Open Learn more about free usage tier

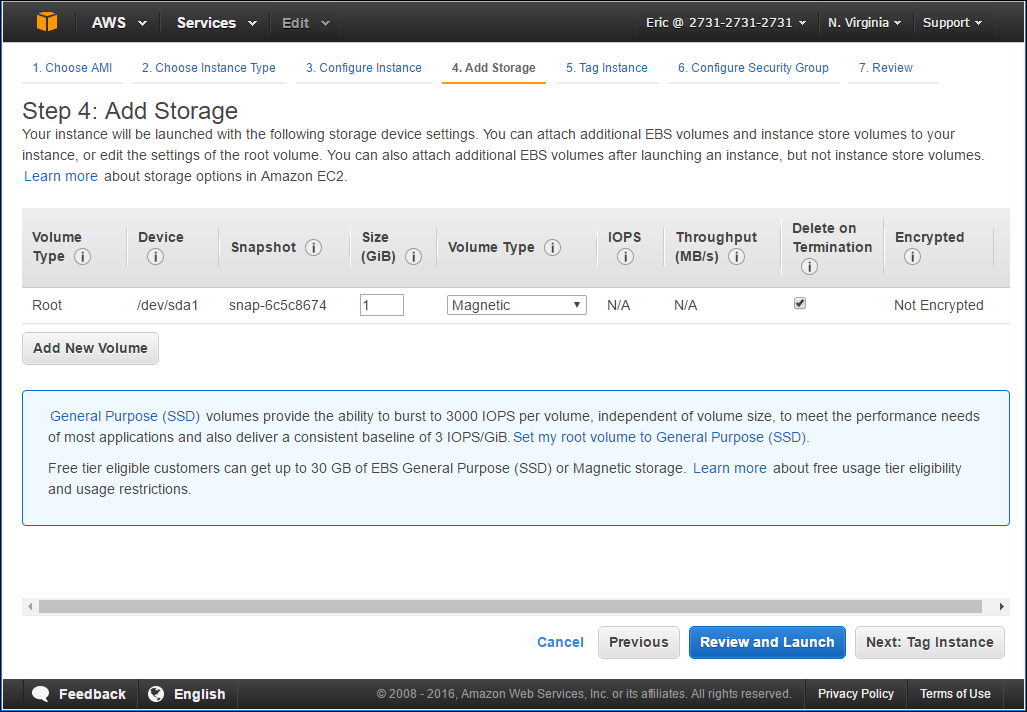730,468
